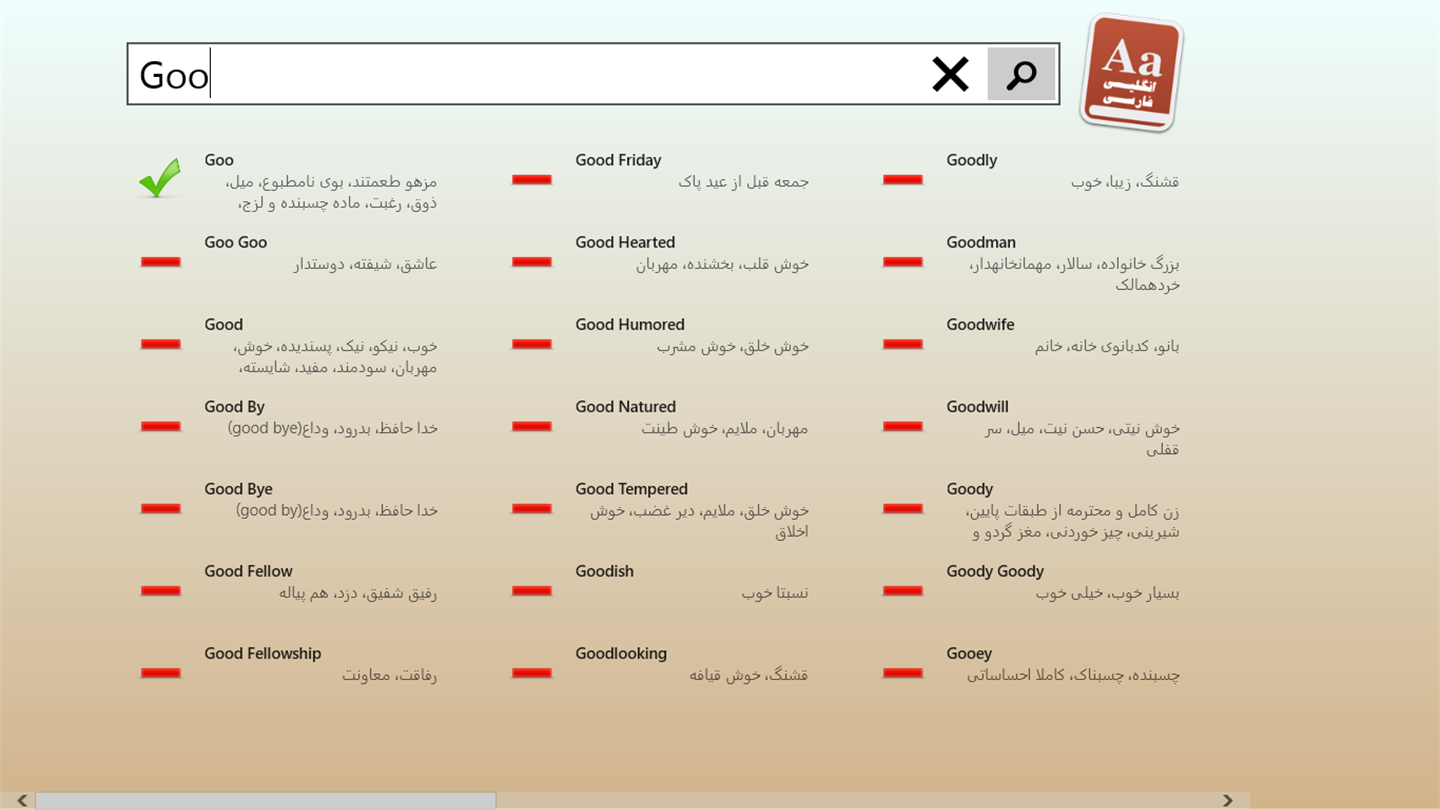The width and height of the screenshot is (1440, 810).
Task: Click the red dash icon beside Good Fellowship
Action: [161, 672]
